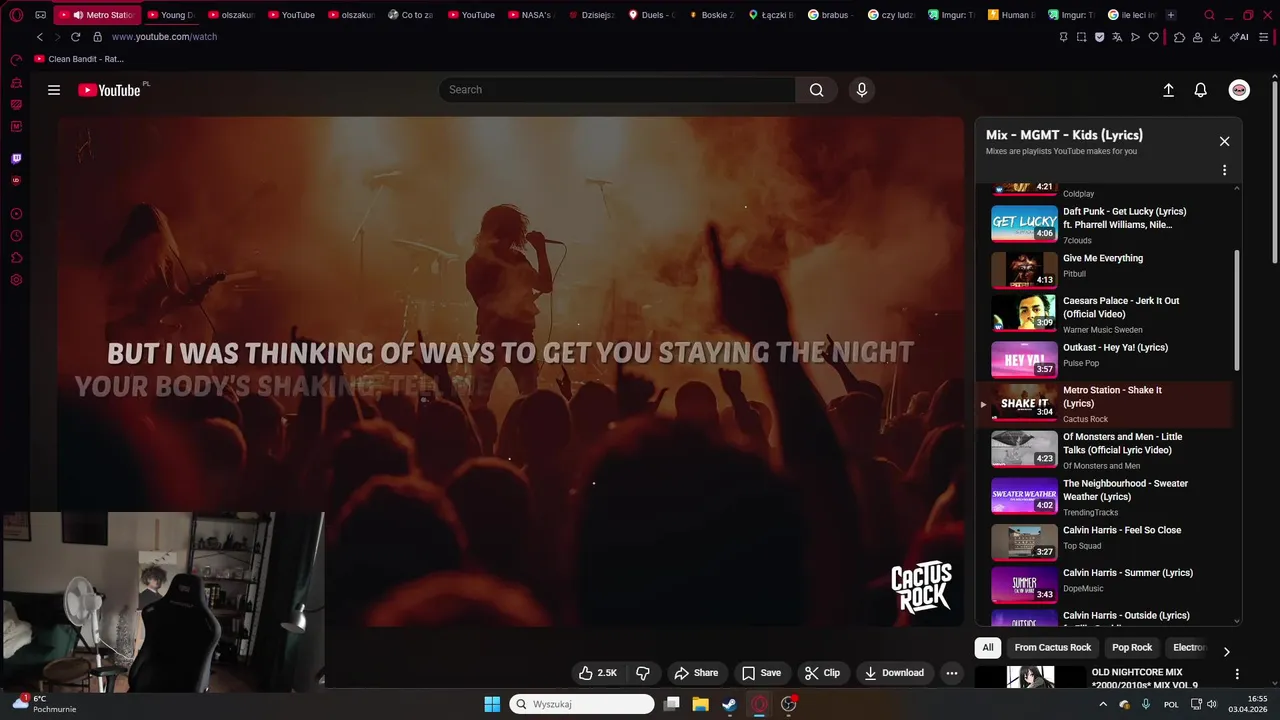Open a new browser tab with plus
Screen dimensions: 1280x720
click(1171, 15)
